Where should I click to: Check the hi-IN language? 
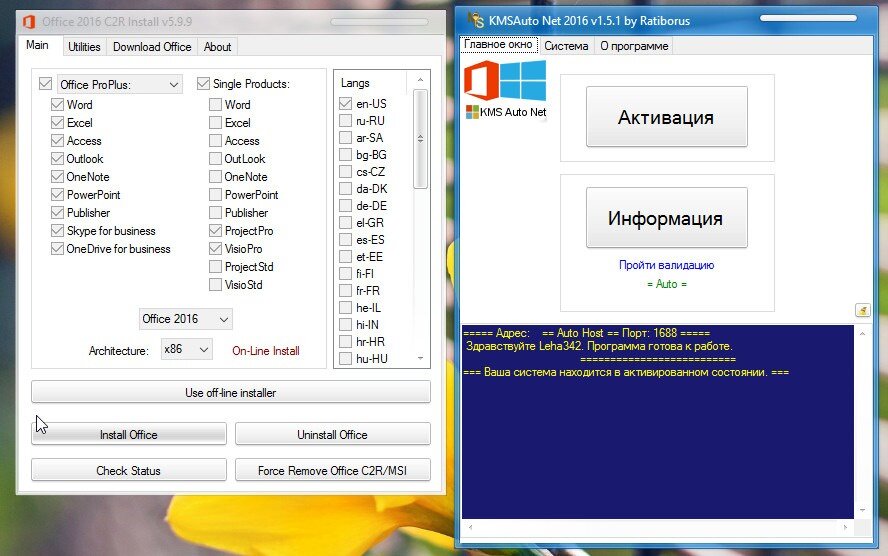coord(345,324)
